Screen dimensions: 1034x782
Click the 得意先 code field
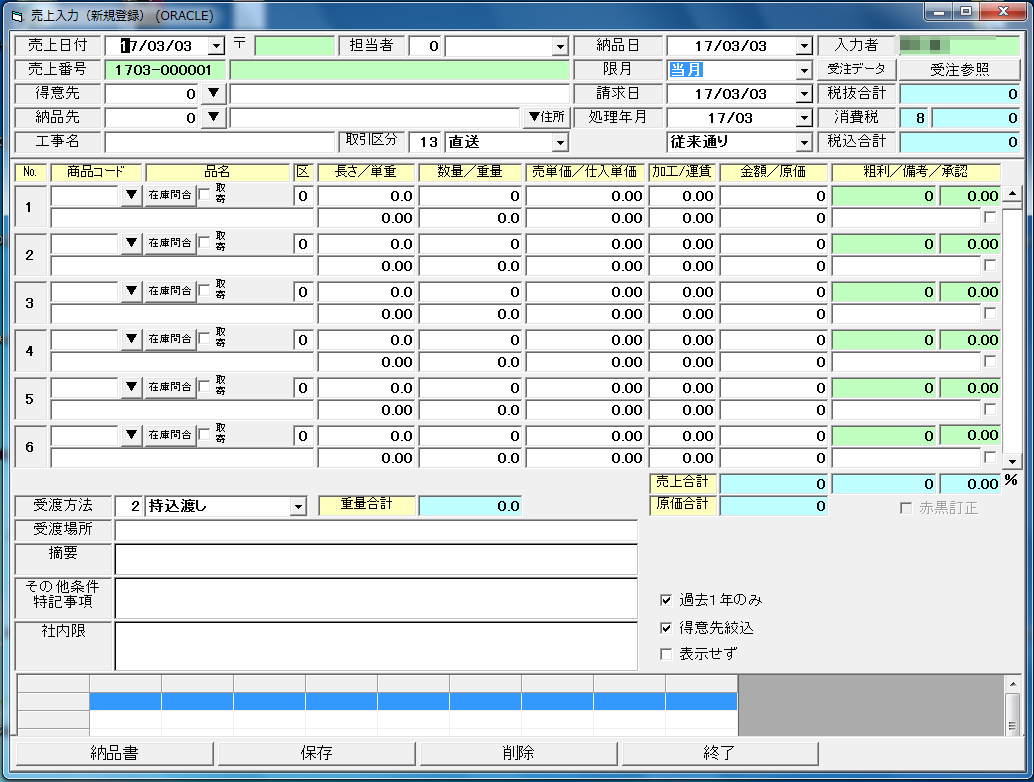(152, 94)
